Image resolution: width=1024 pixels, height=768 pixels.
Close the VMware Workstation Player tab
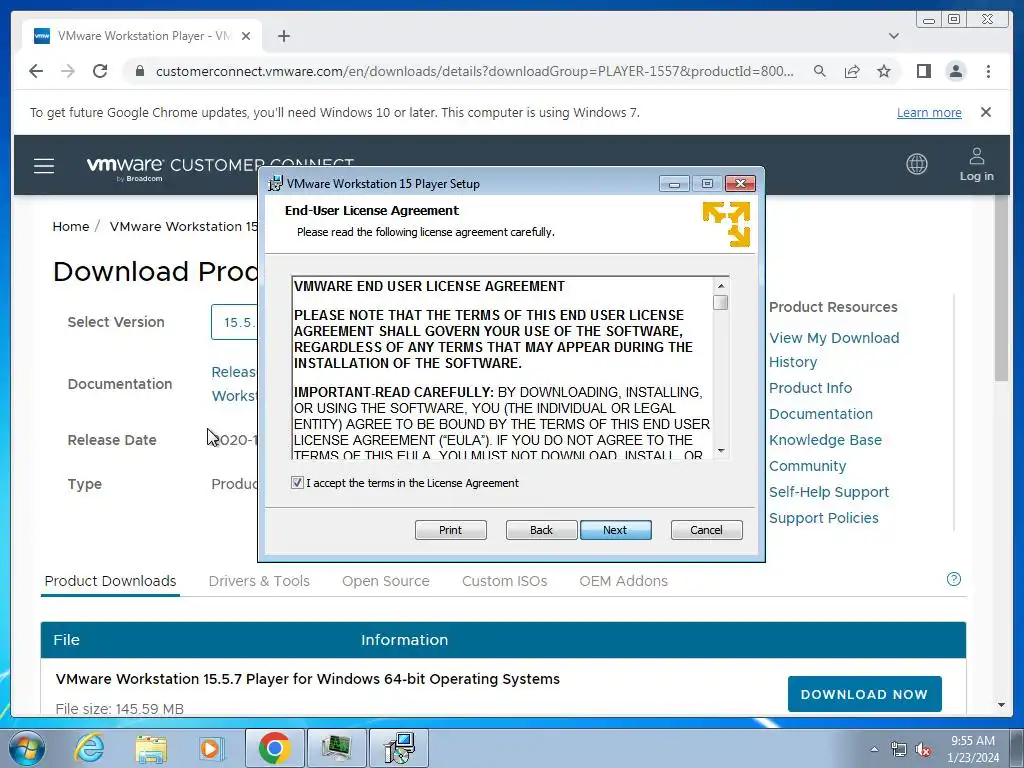click(x=246, y=36)
